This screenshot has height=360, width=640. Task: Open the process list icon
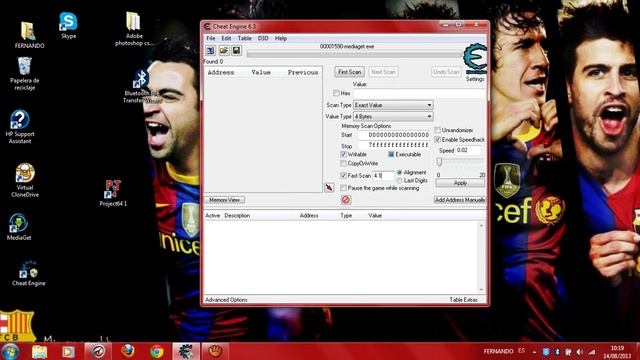tap(211, 51)
